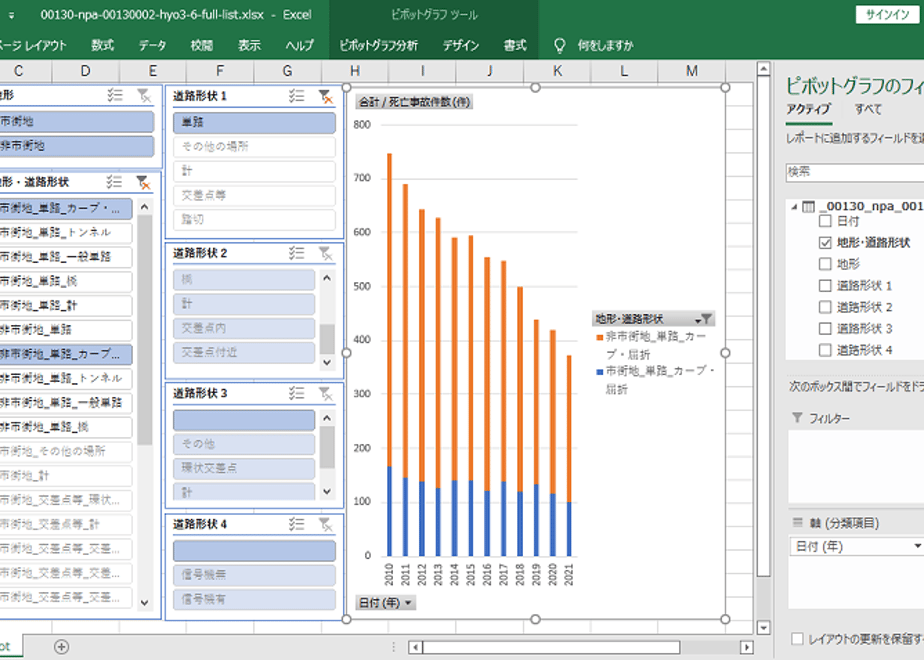Click the filter funnel icon beside フィルター area
Screen dimensions: 924x660
click(797, 418)
